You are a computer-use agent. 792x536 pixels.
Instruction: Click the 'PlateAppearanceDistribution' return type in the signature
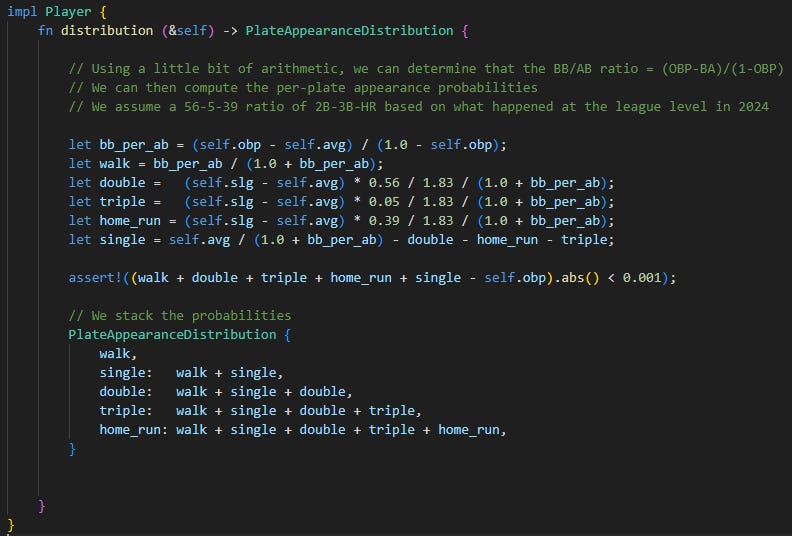349,31
